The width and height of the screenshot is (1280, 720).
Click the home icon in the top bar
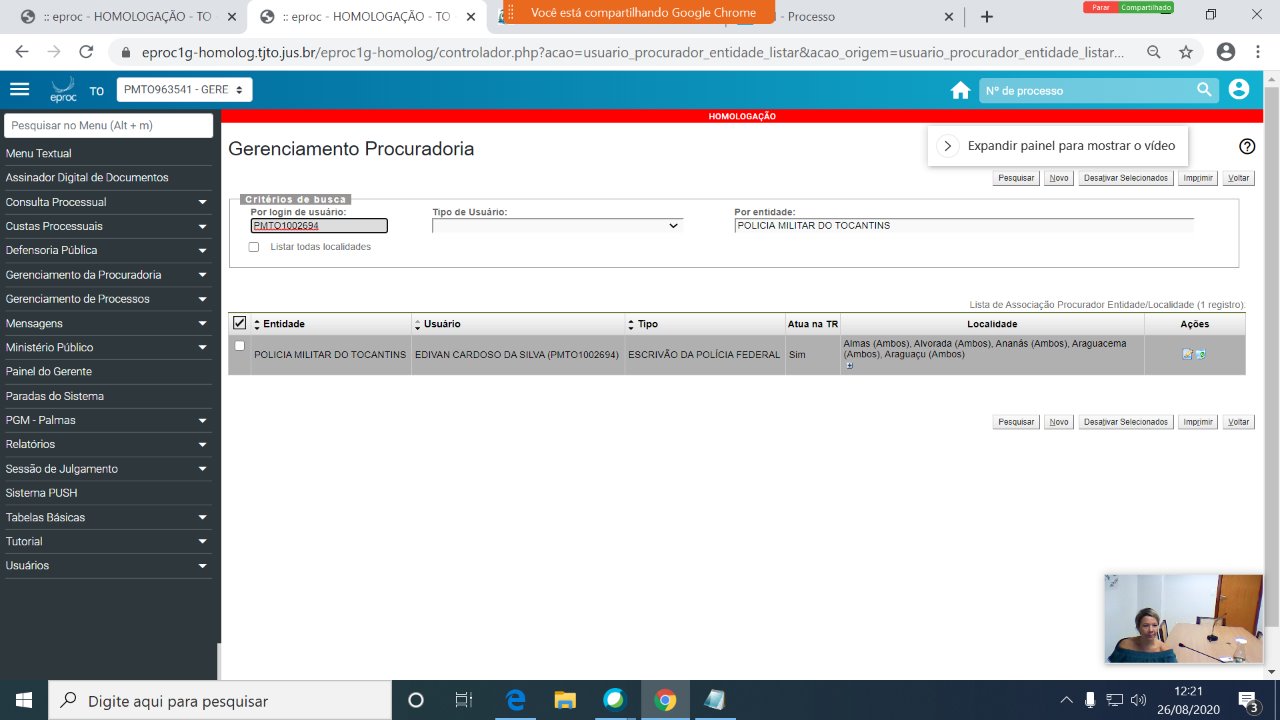(960, 89)
